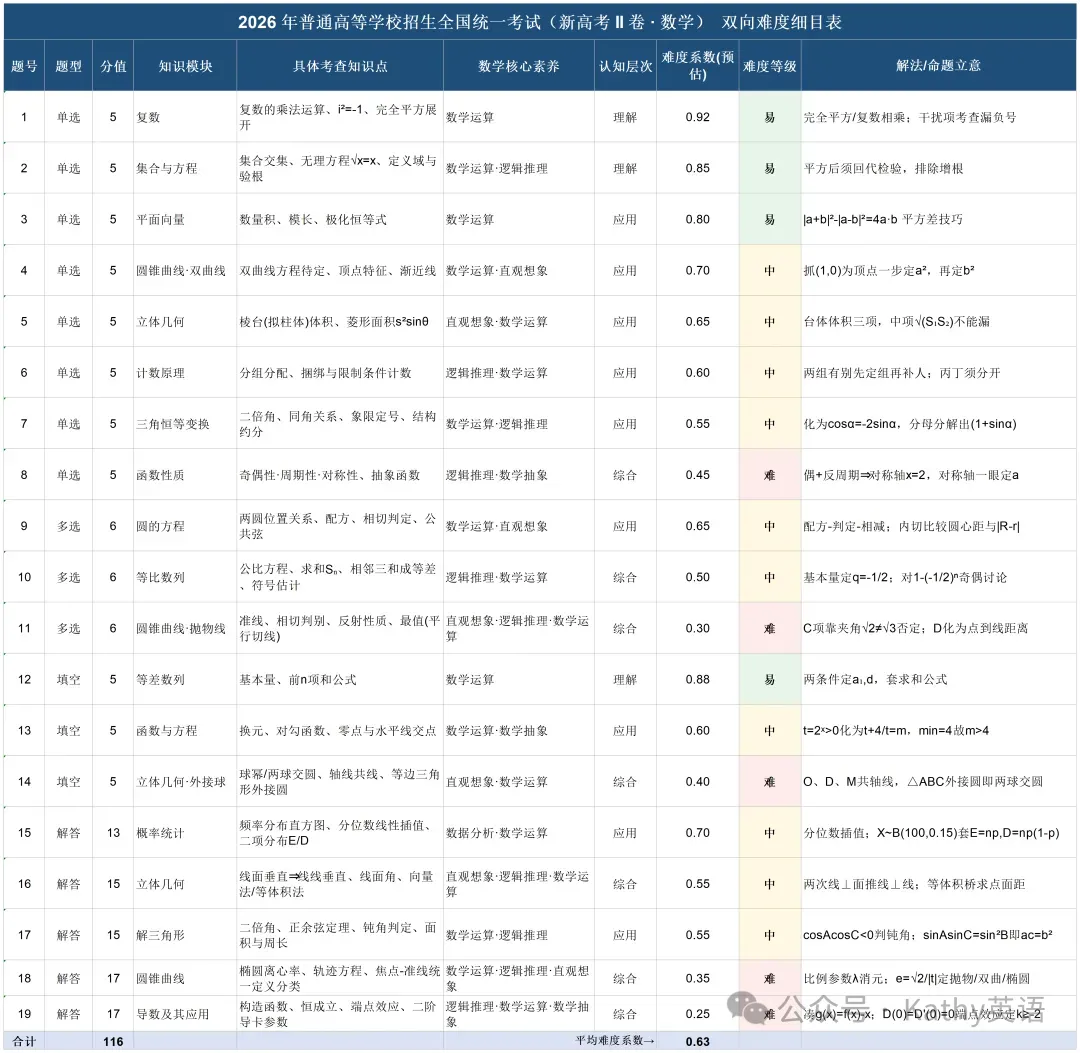The width and height of the screenshot is (1080, 1053).
Task: Select the 导数及其应用 cell
Action: (x=185, y=1014)
